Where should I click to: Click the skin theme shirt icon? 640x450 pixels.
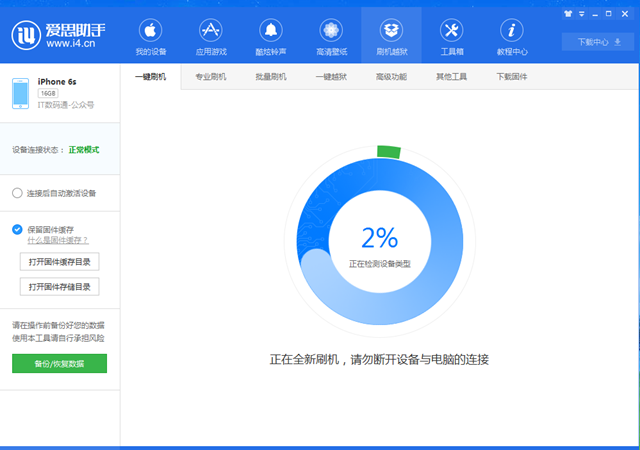(x=568, y=14)
